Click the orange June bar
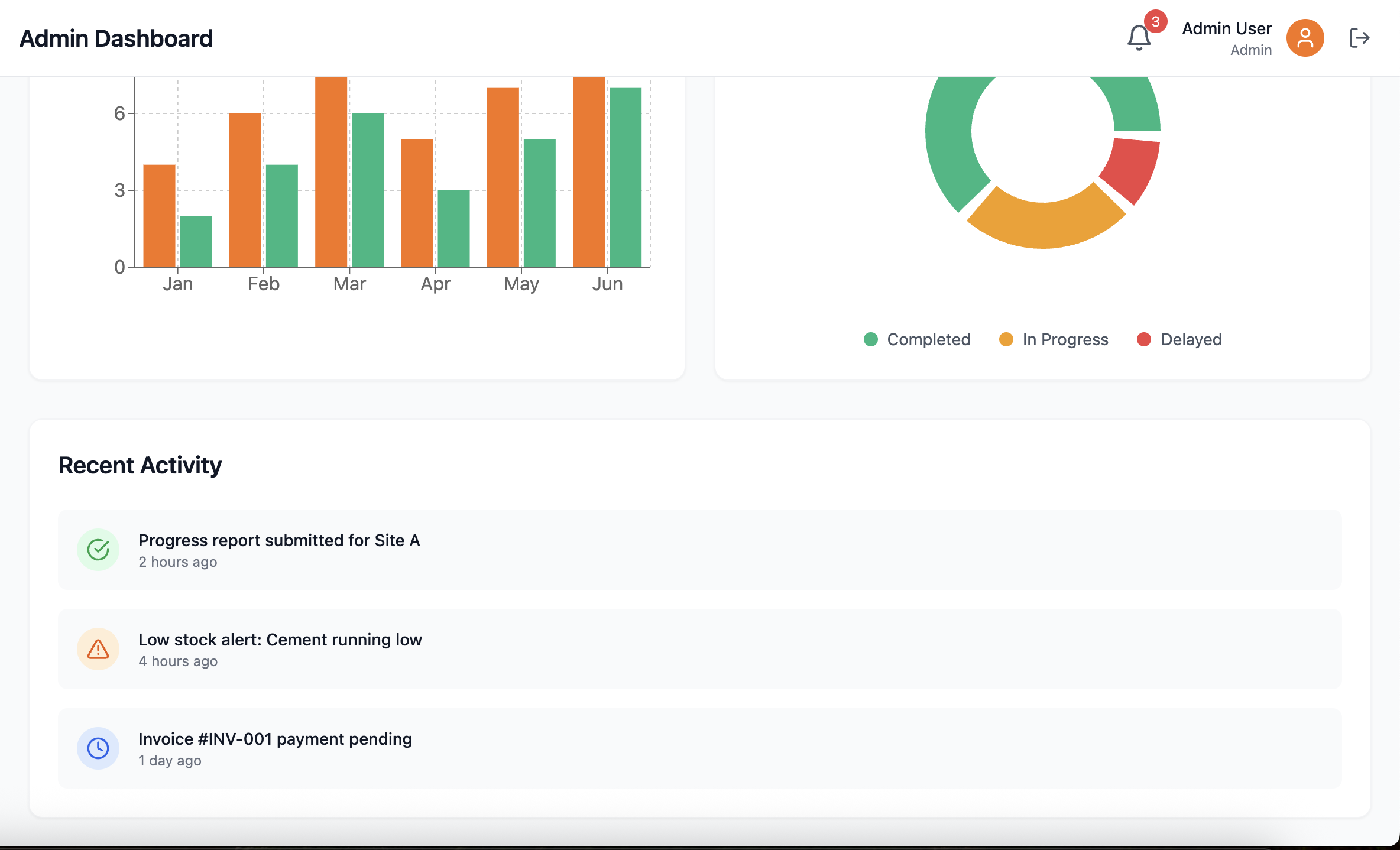This screenshot has width=1400, height=850. [x=589, y=171]
